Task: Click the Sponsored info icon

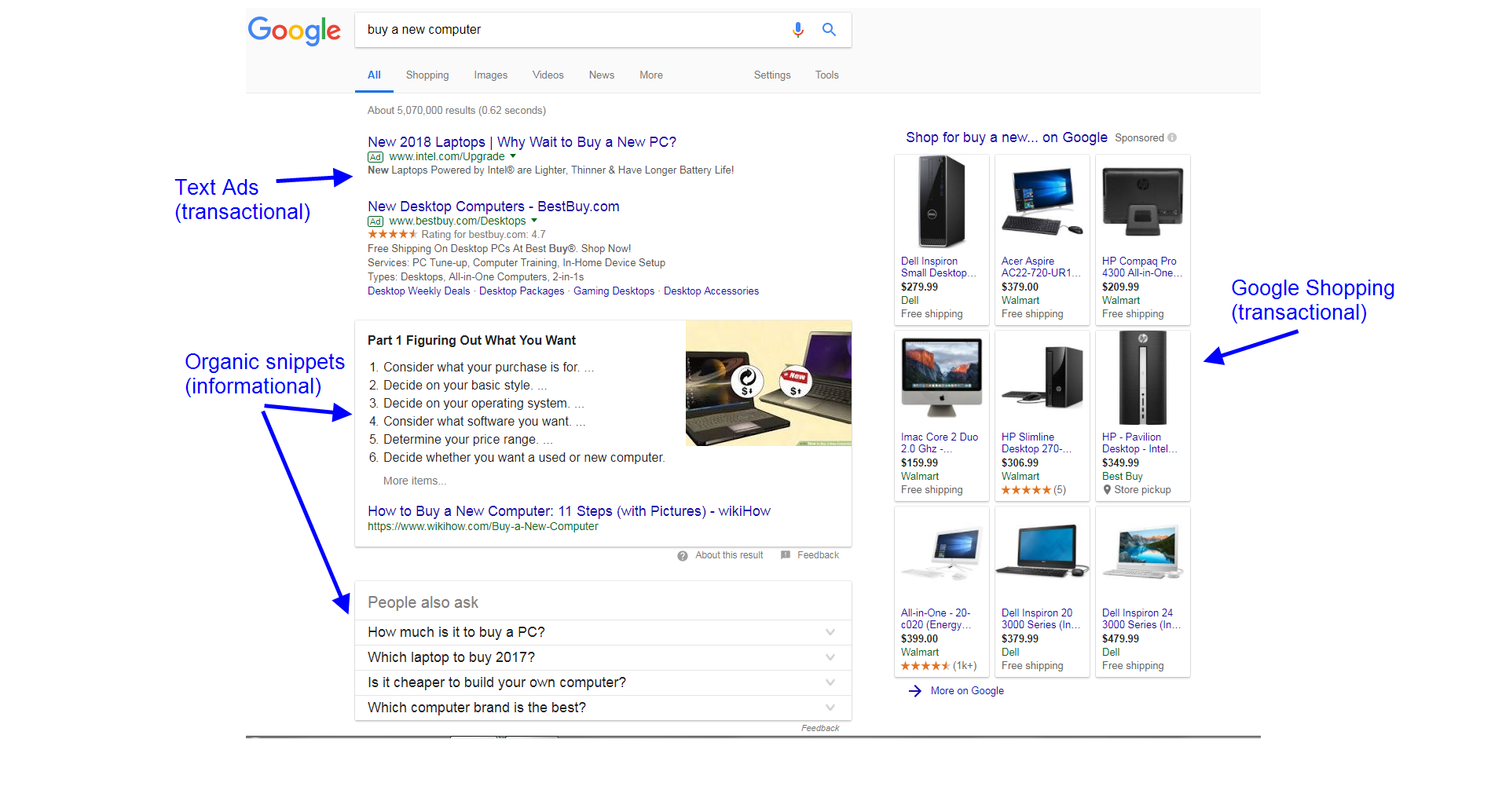Action: 1172,137
